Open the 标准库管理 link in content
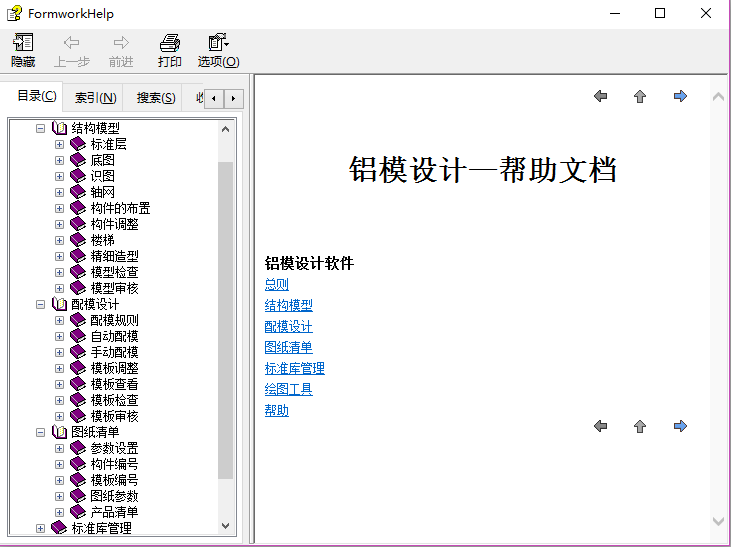731x547 pixels. click(294, 368)
